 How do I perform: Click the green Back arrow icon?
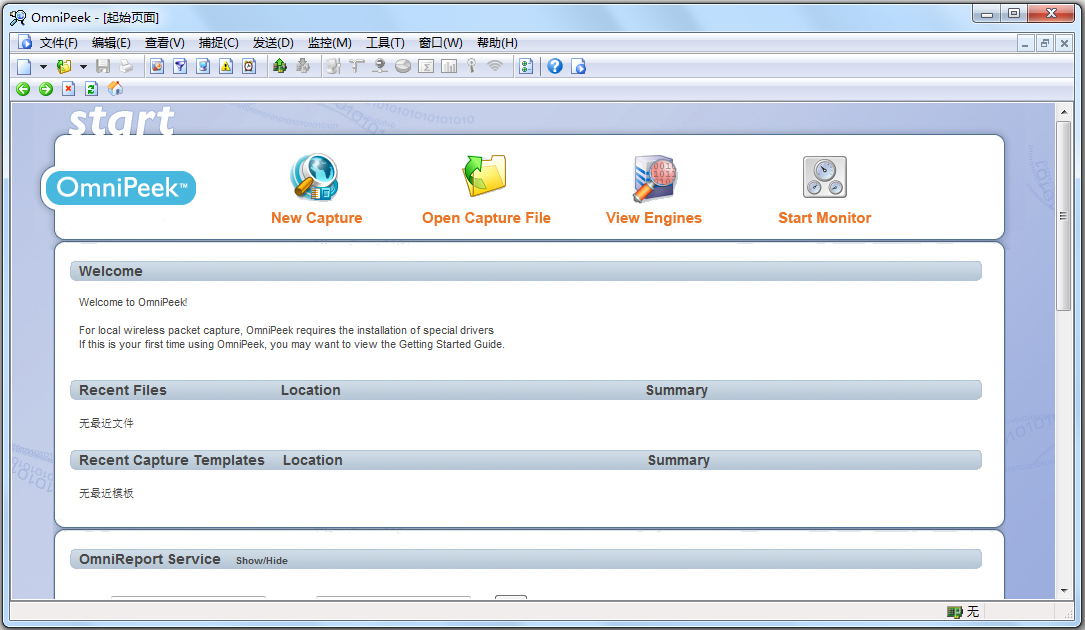23,89
